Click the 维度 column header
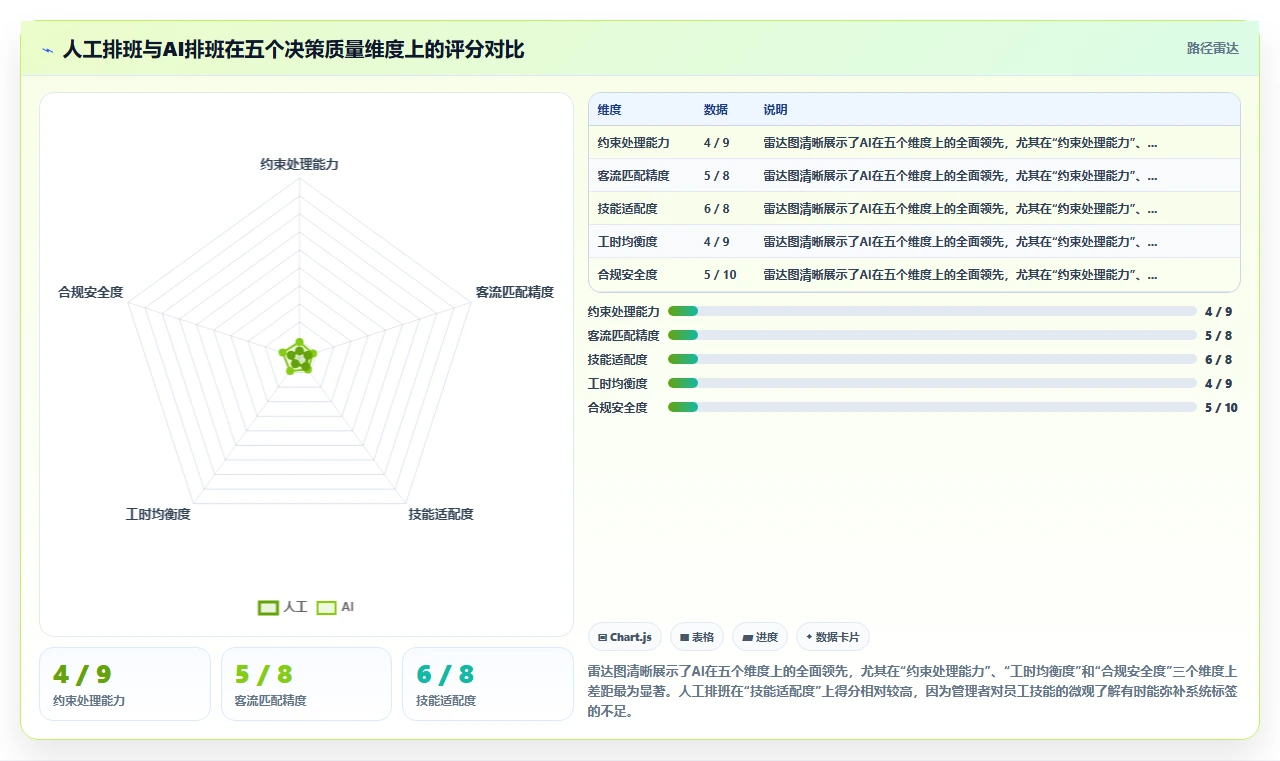The height and width of the screenshot is (761, 1280). (x=610, y=110)
